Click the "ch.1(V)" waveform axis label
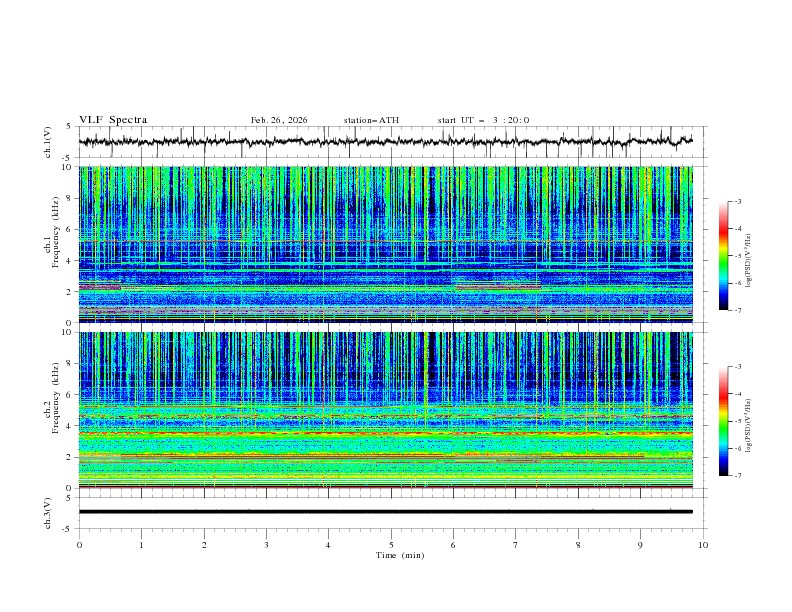The image size is (792, 612). coord(48,142)
